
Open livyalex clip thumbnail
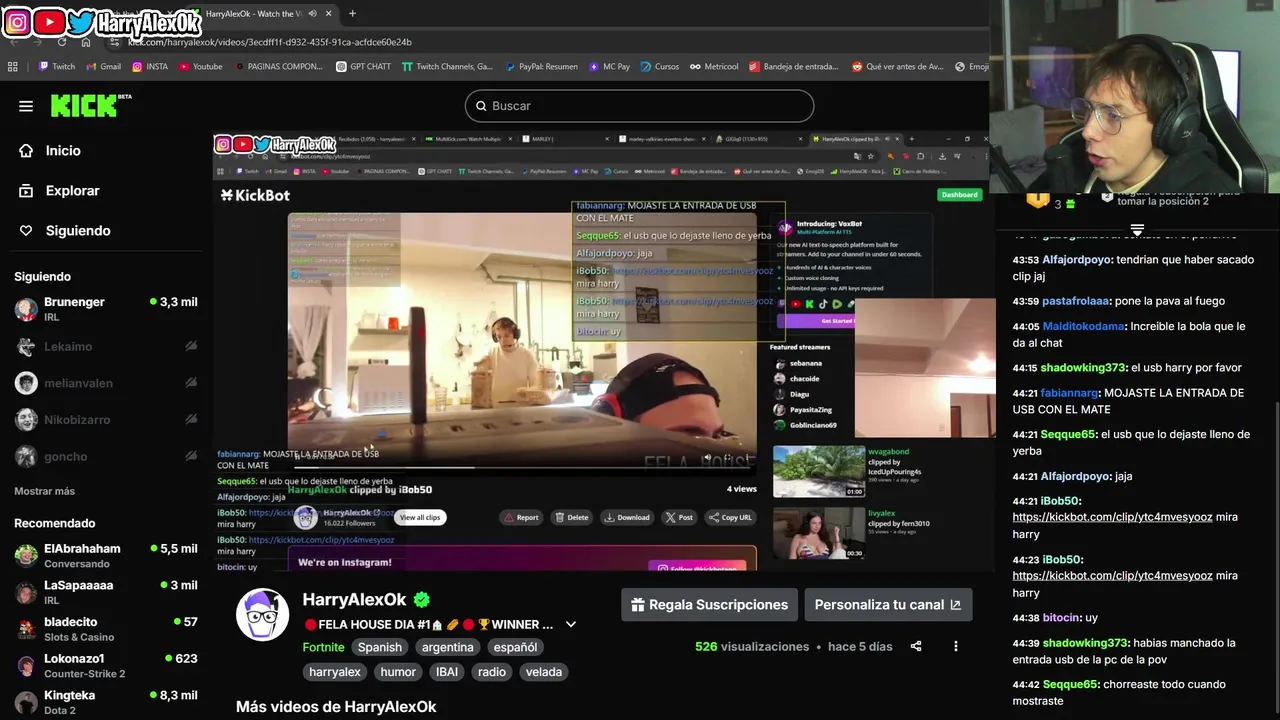[x=818, y=533]
